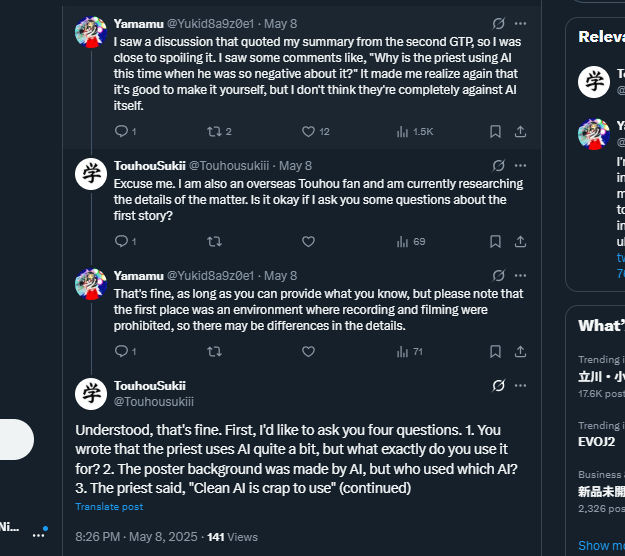This screenshot has height=556, width=625.
Task: Bookmark Yamamu's top post about the priest
Action: pyautogui.click(x=495, y=131)
